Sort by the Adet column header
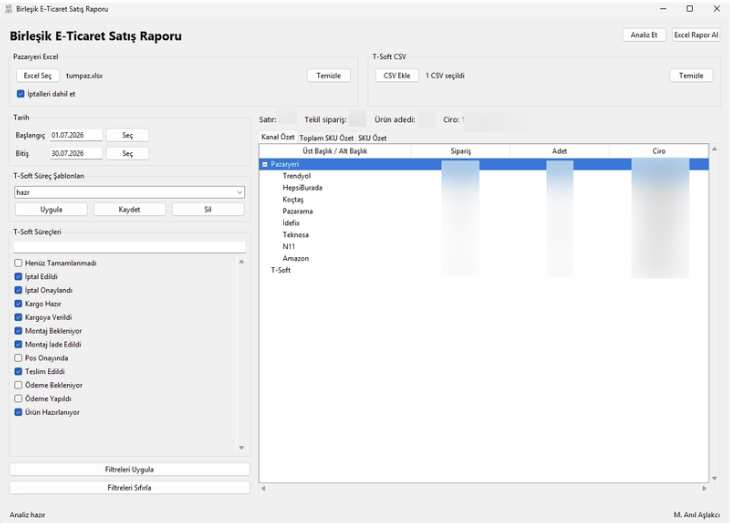 point(560,151)
